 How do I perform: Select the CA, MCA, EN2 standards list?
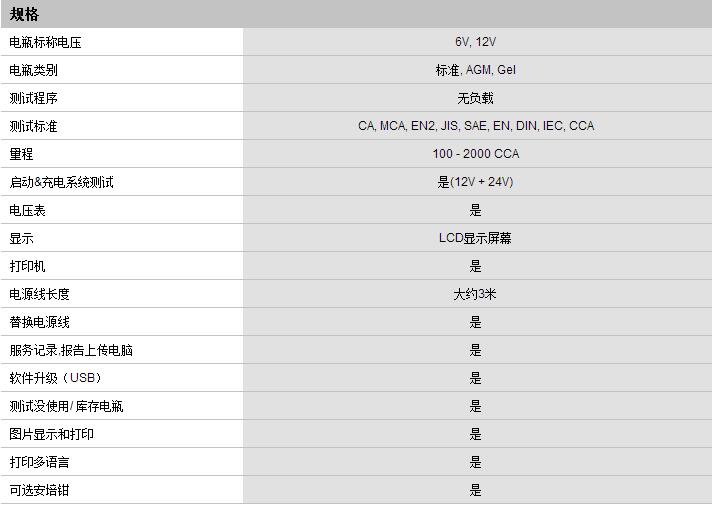coord(475,126)
